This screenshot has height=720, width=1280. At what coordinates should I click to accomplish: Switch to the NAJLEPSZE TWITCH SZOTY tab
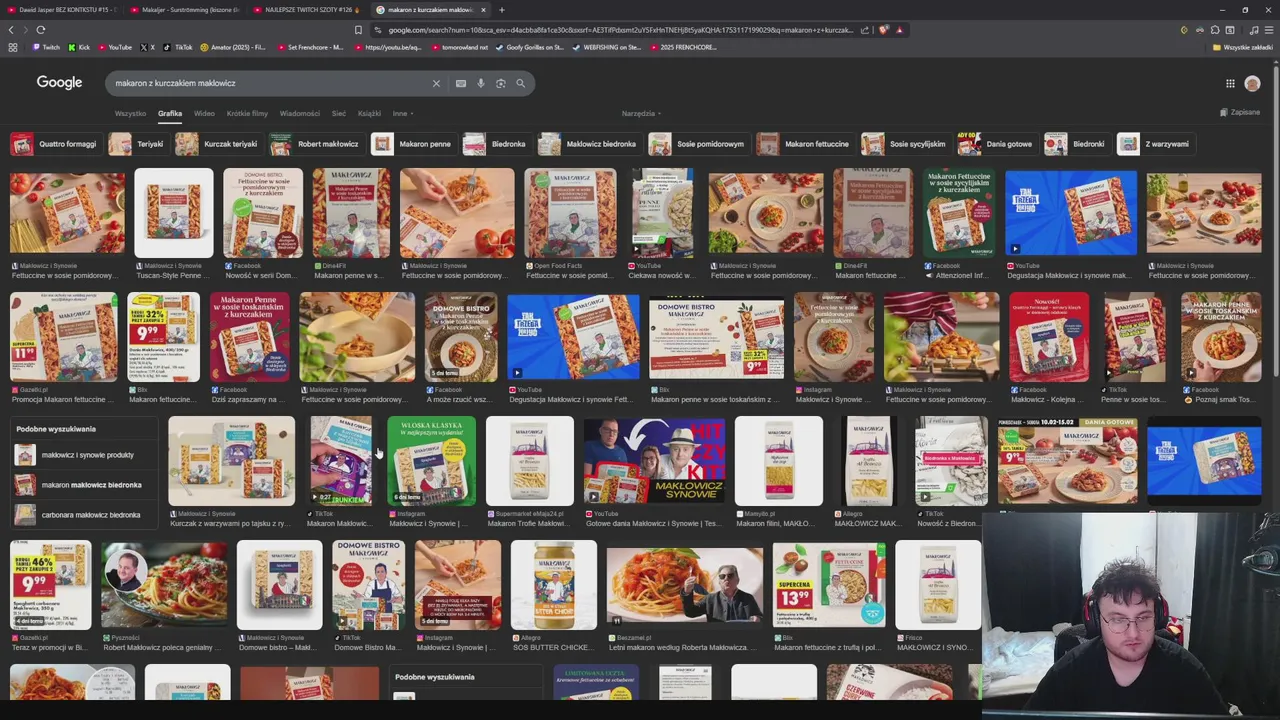click(x=307, y=10)
